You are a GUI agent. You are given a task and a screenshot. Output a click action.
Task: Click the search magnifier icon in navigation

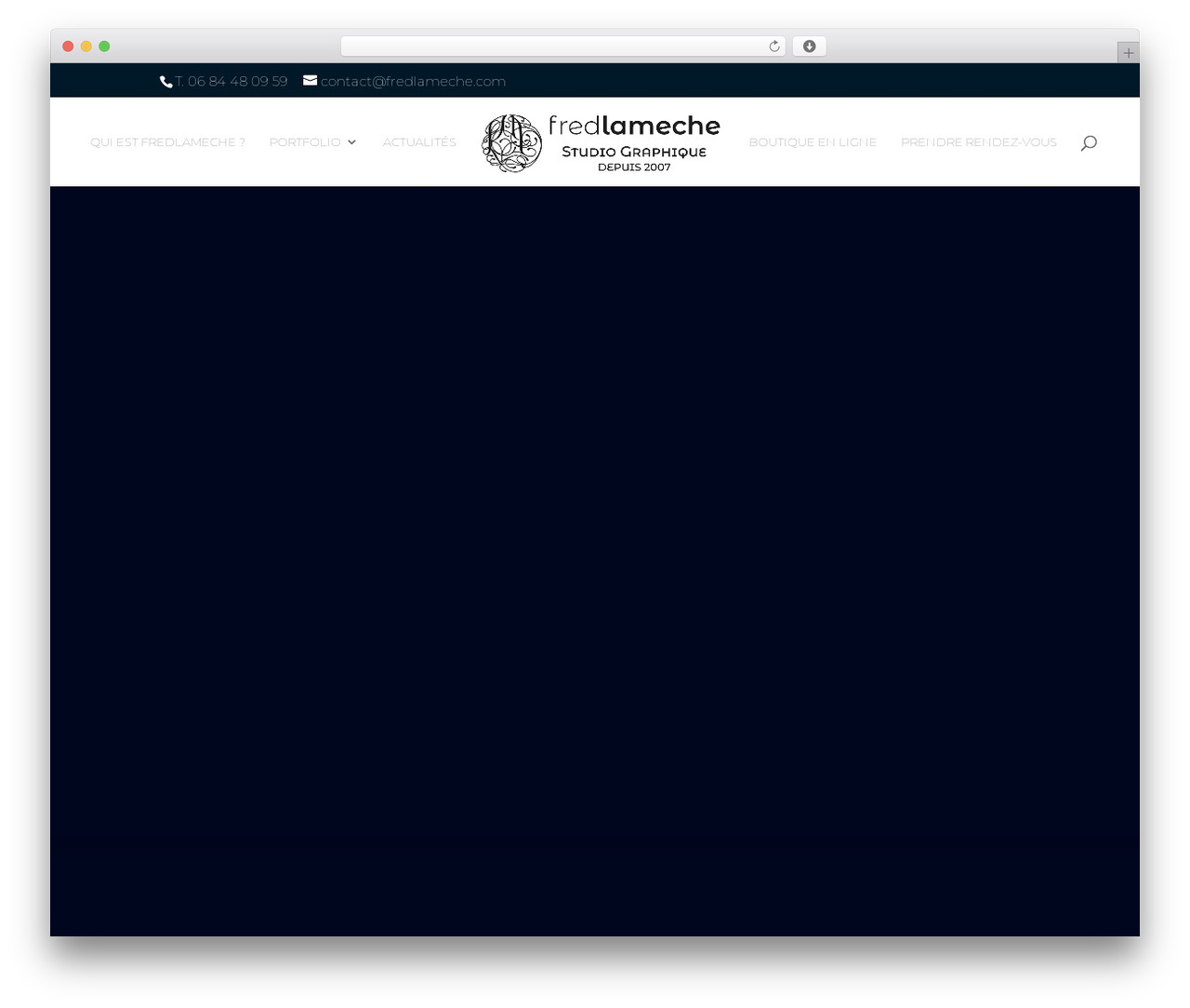(x=1089, y=142)
